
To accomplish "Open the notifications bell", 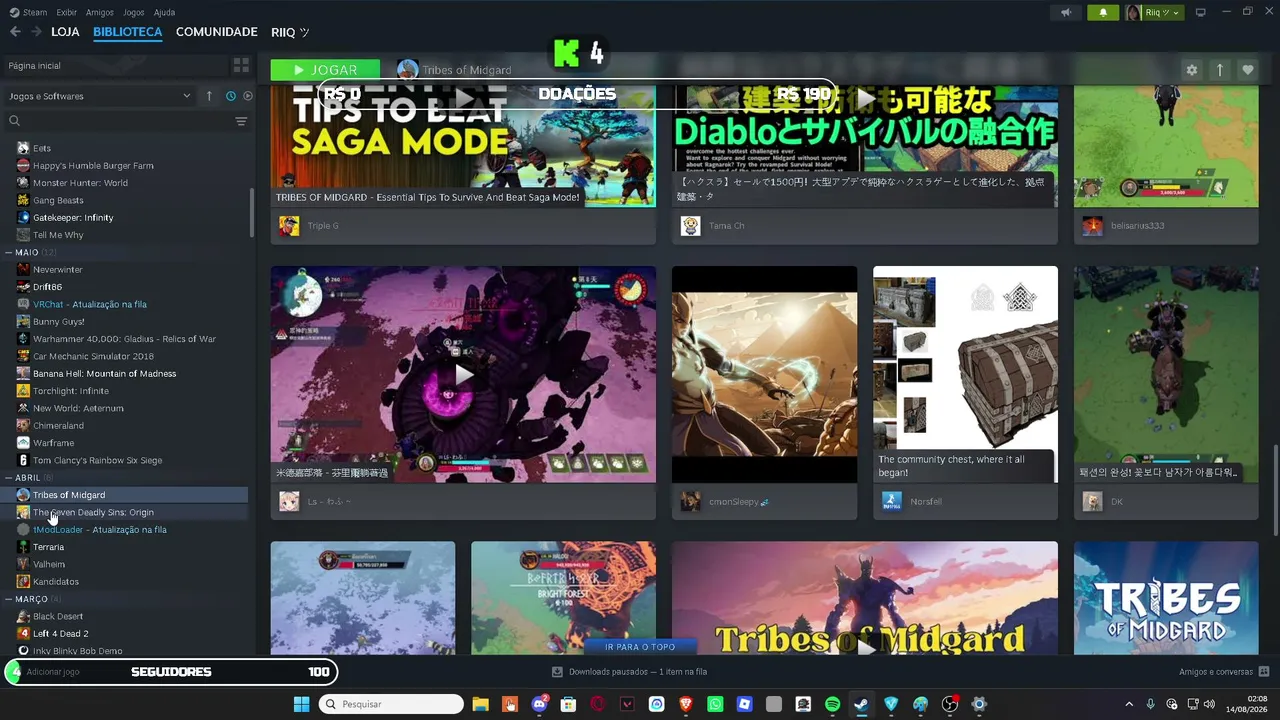I will click(1103, 12).
